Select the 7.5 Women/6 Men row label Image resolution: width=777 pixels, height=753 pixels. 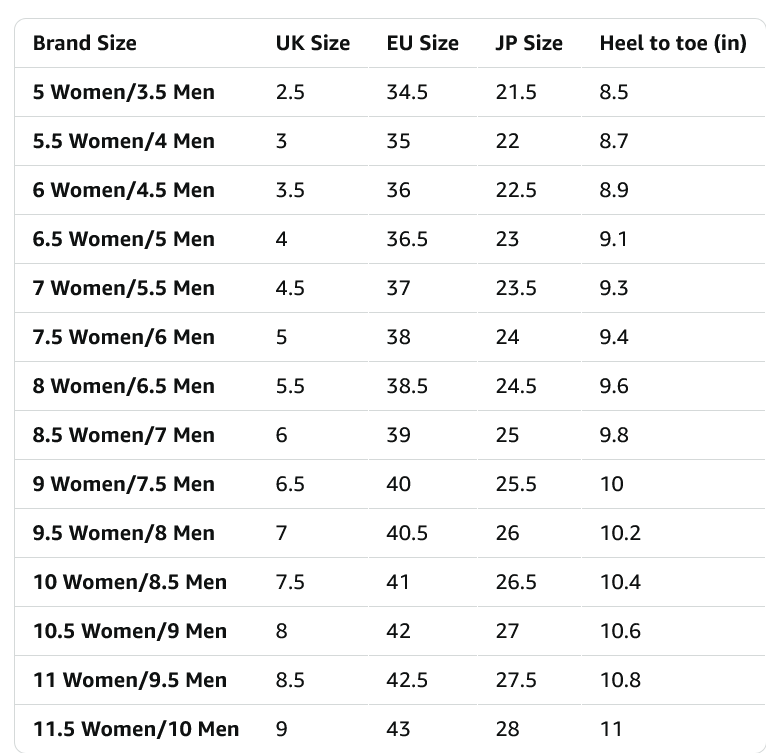pos(123,337)
